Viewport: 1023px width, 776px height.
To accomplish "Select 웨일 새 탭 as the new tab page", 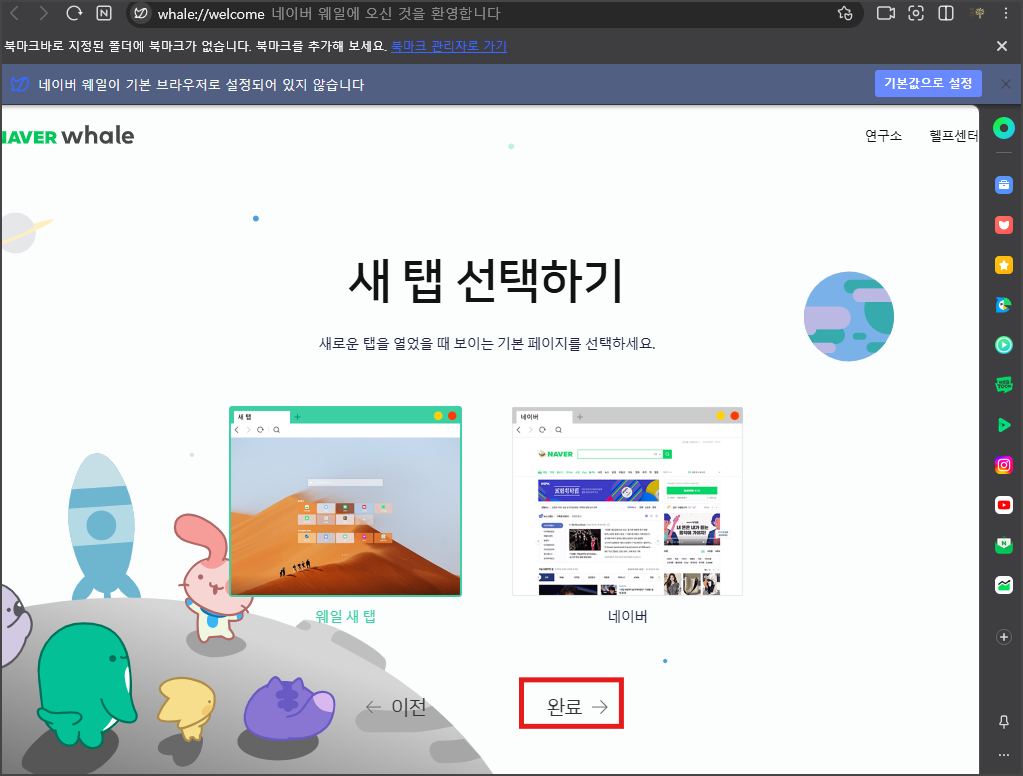I will point(345,500).
